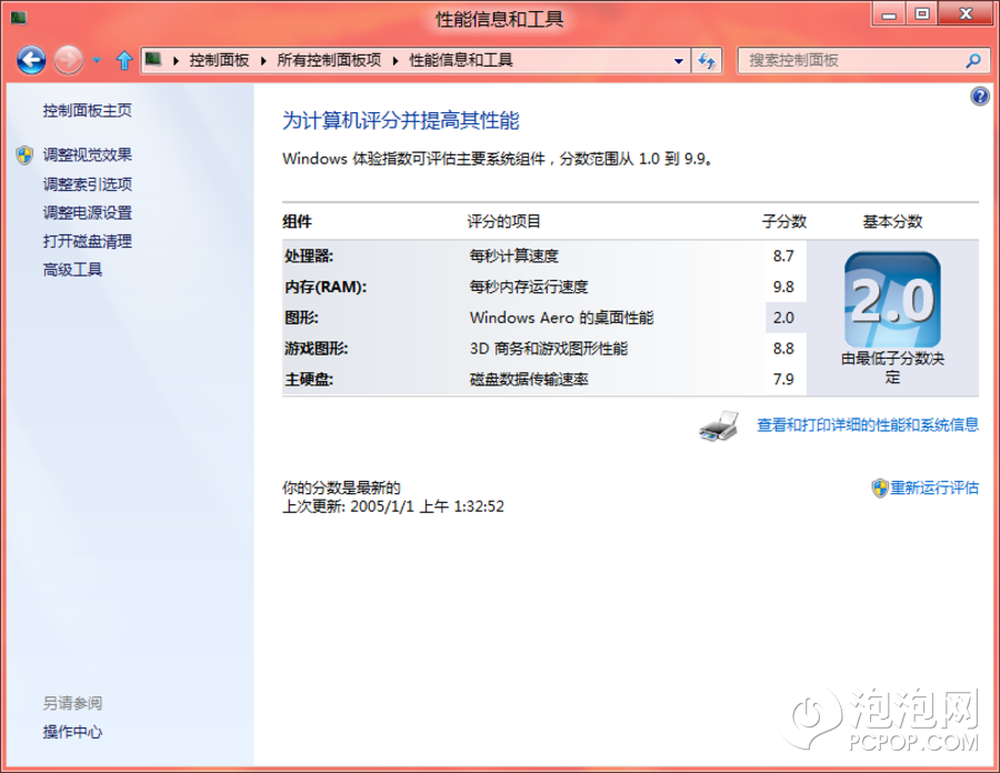The width and height of the screenshot is (1000, 773).
Task: Click graphics subscore 2.0 cell
Action: pos(785,318)
